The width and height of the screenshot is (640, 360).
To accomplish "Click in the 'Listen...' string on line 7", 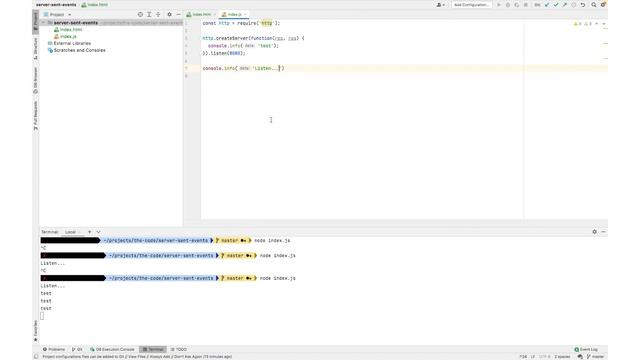I will tap(266, 68).
